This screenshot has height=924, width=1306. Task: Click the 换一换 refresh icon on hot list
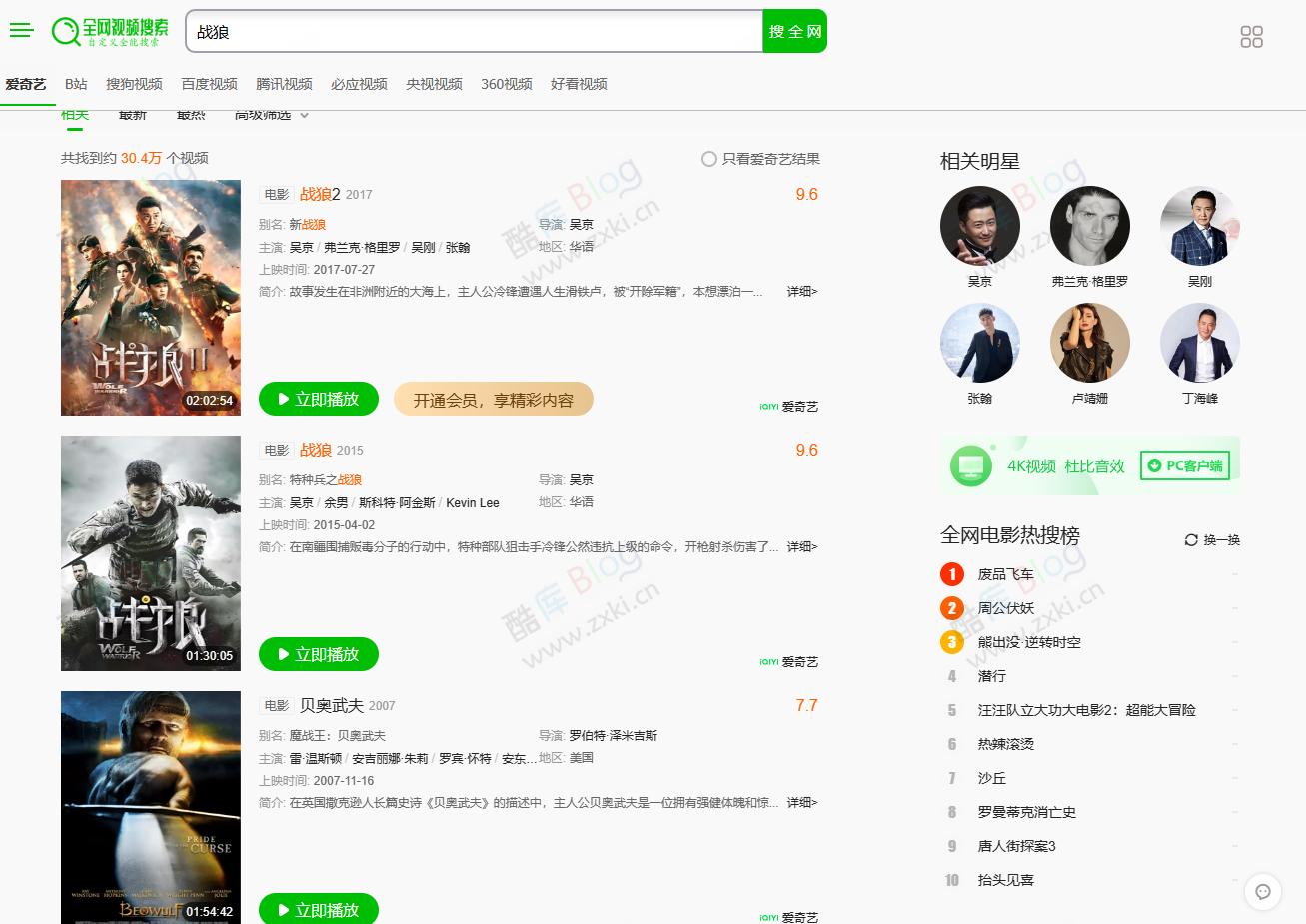pyautogui.click(x=1189, y=539)
